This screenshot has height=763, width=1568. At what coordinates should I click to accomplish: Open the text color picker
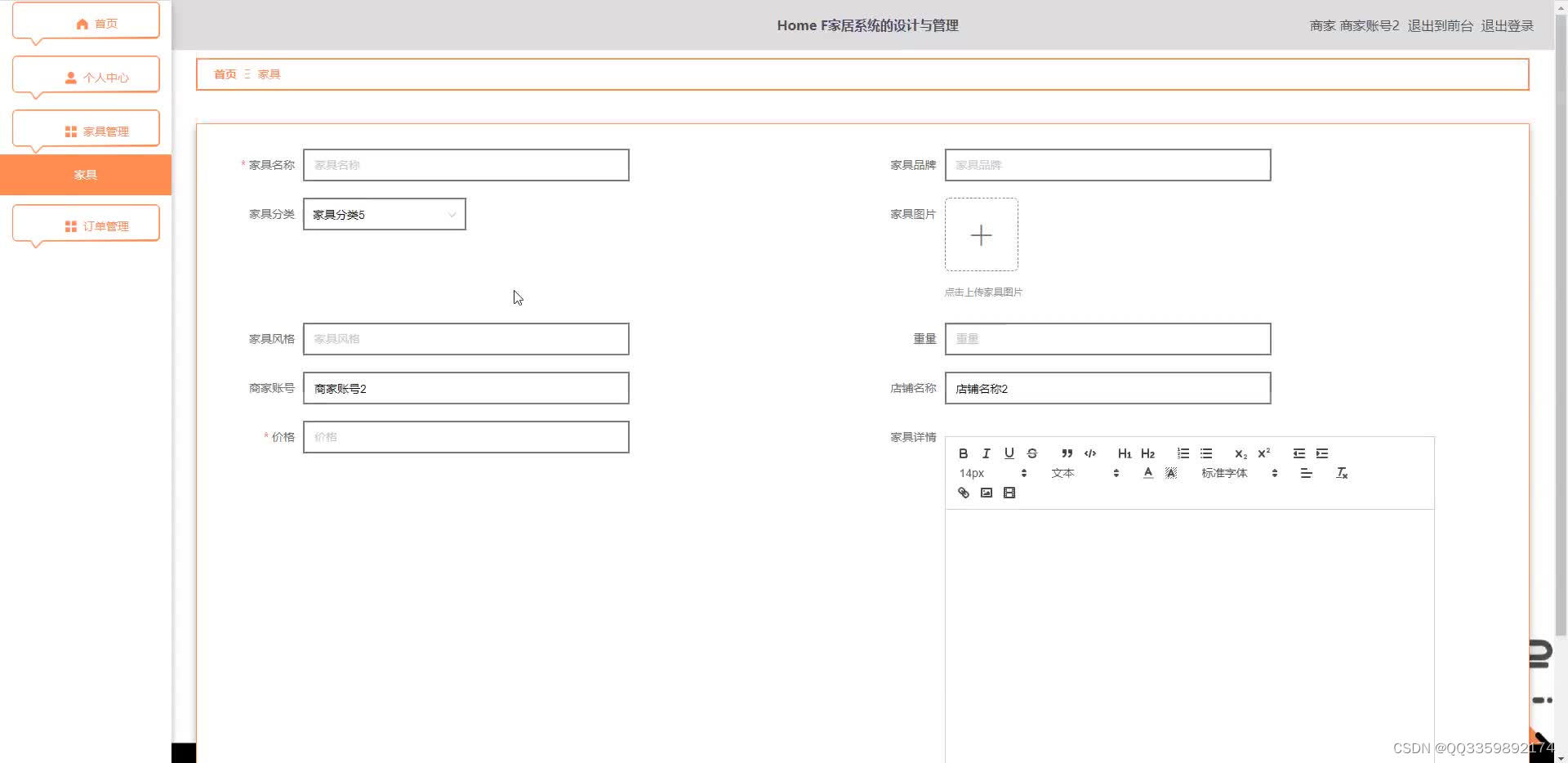point(1147,473)
